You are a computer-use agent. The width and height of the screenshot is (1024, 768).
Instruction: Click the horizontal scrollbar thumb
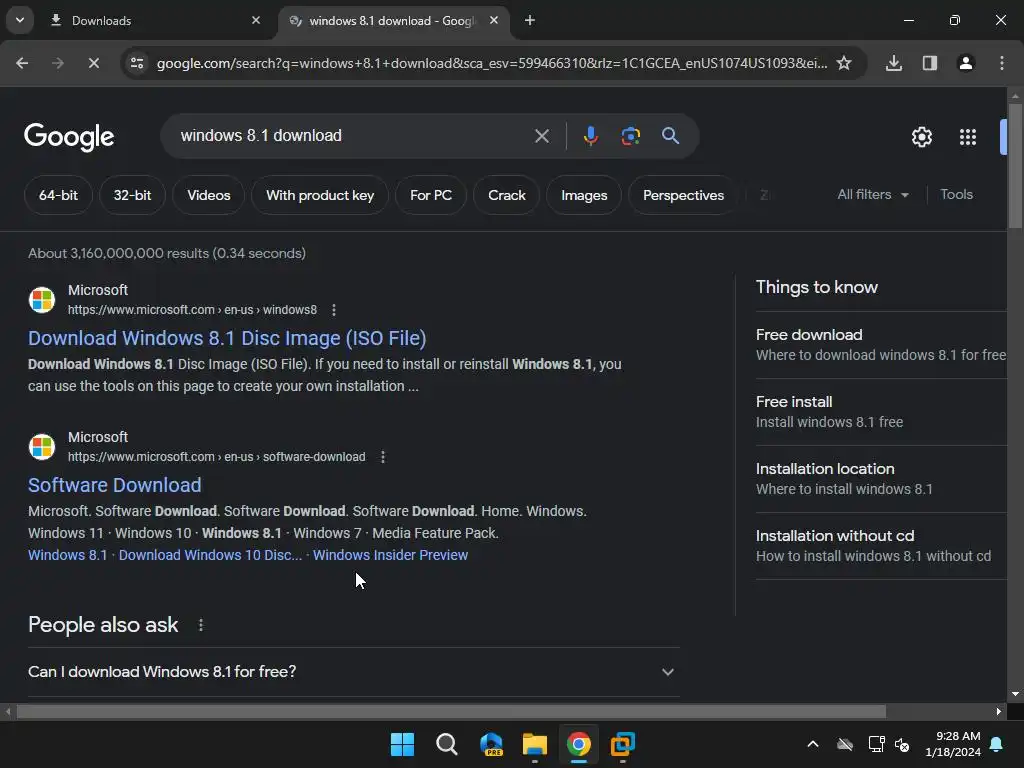[x=451, y=711]
